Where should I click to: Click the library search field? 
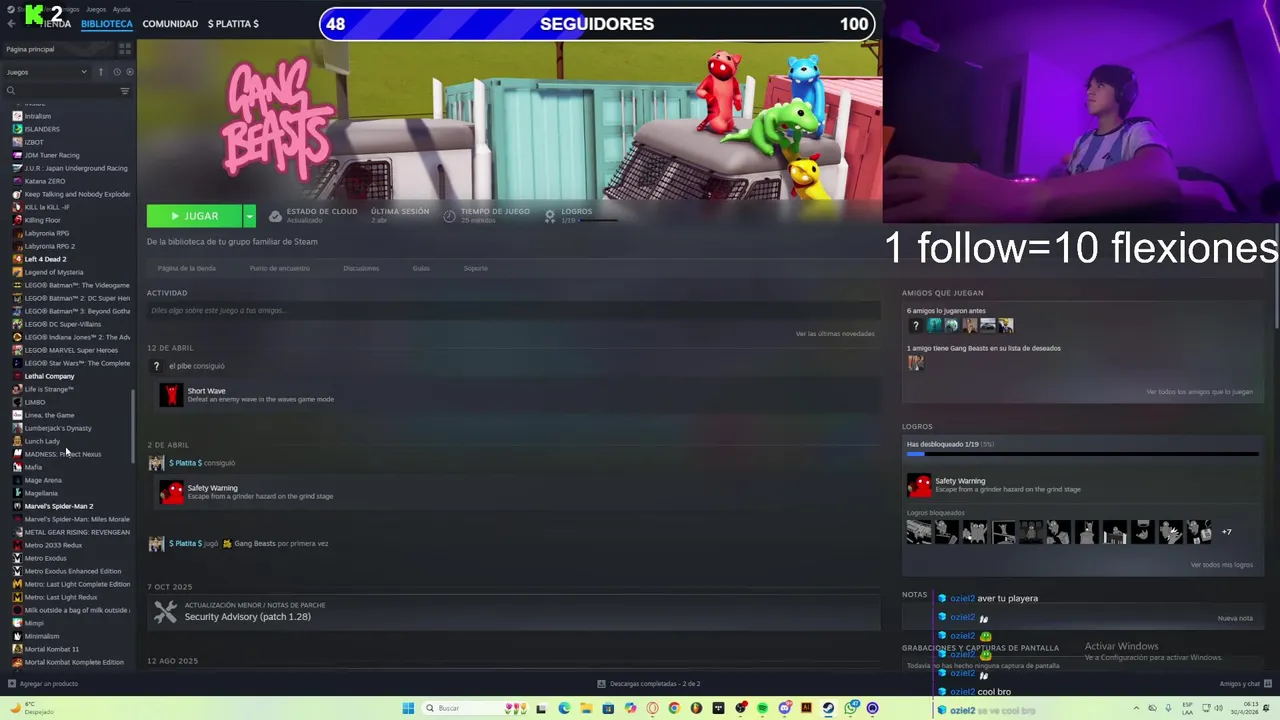pos(60,91)
